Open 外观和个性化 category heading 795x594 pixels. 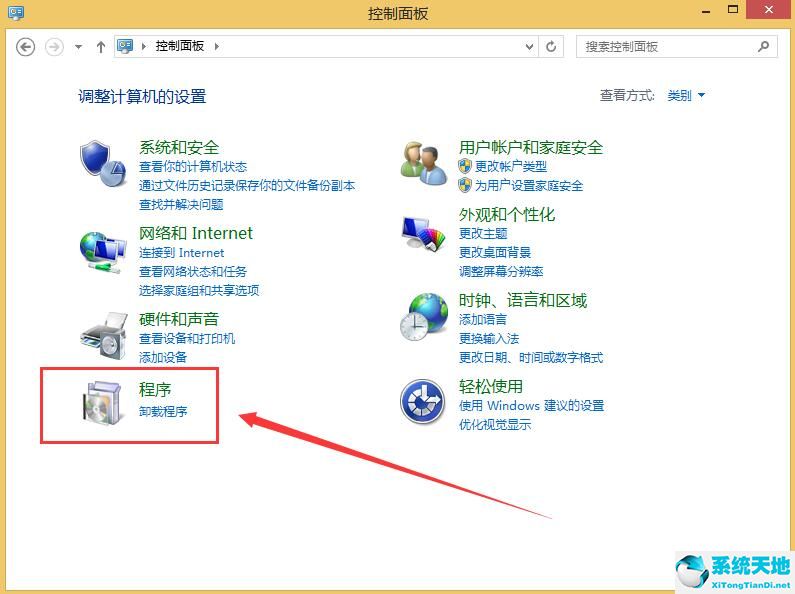(x=507, y=214)
